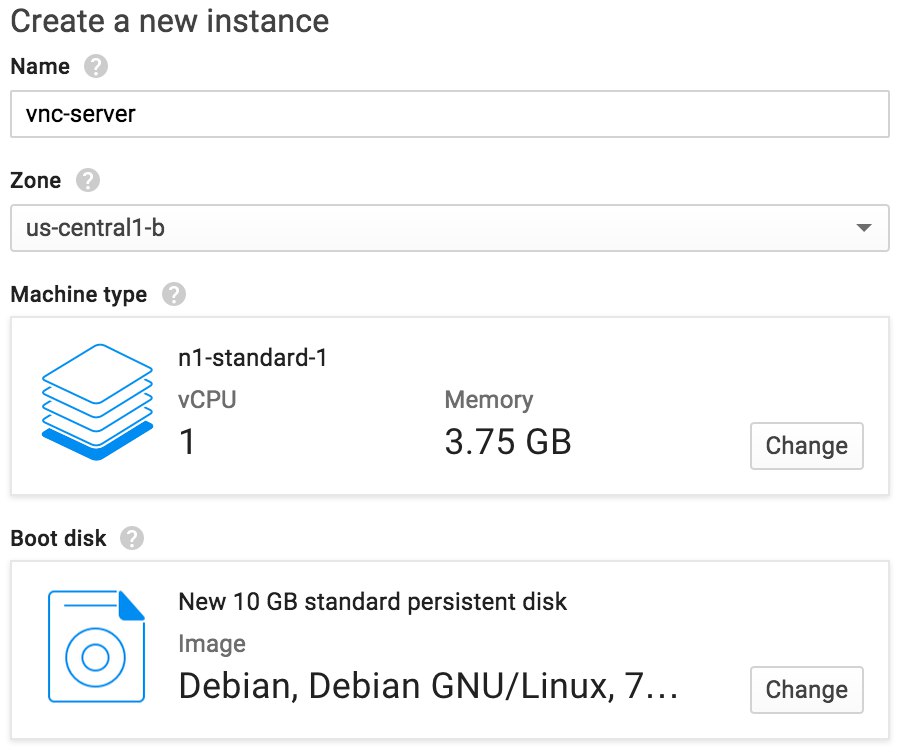Click the persistent disk image icon

pyautogui.click(x=96, y=646)
